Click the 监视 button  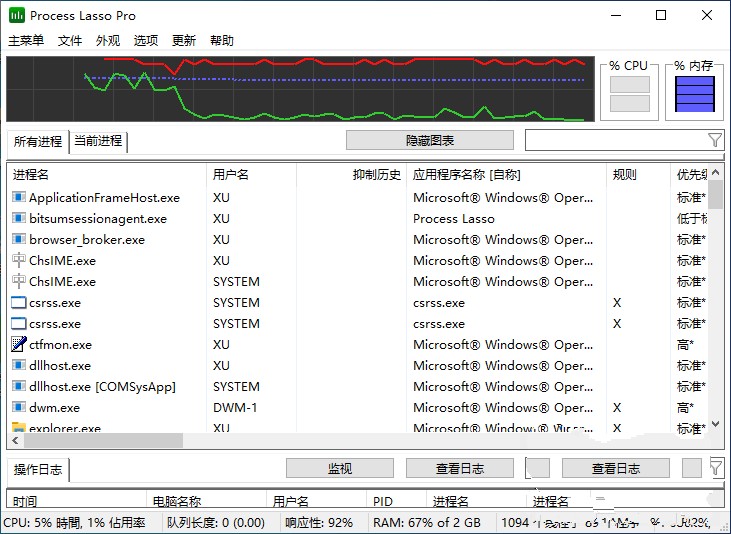(340, 468)
